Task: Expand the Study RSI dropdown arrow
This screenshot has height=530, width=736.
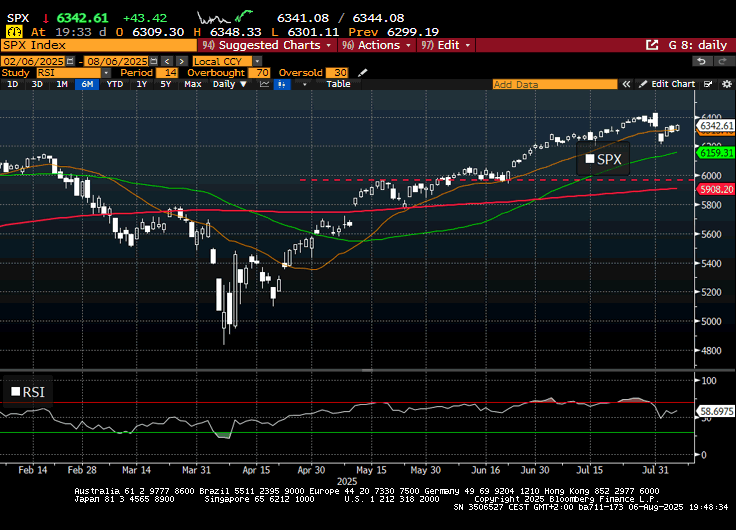Action: pyautogui.click(x=106, y=73)
